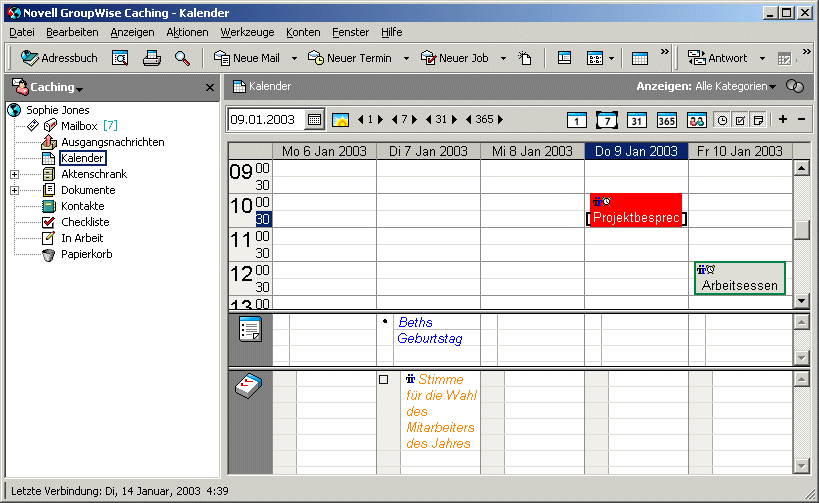This screenshot has width=819, height=503.
Task: Open the date picker calendar button
Action: pyautogui.click(x=314, y=120)
